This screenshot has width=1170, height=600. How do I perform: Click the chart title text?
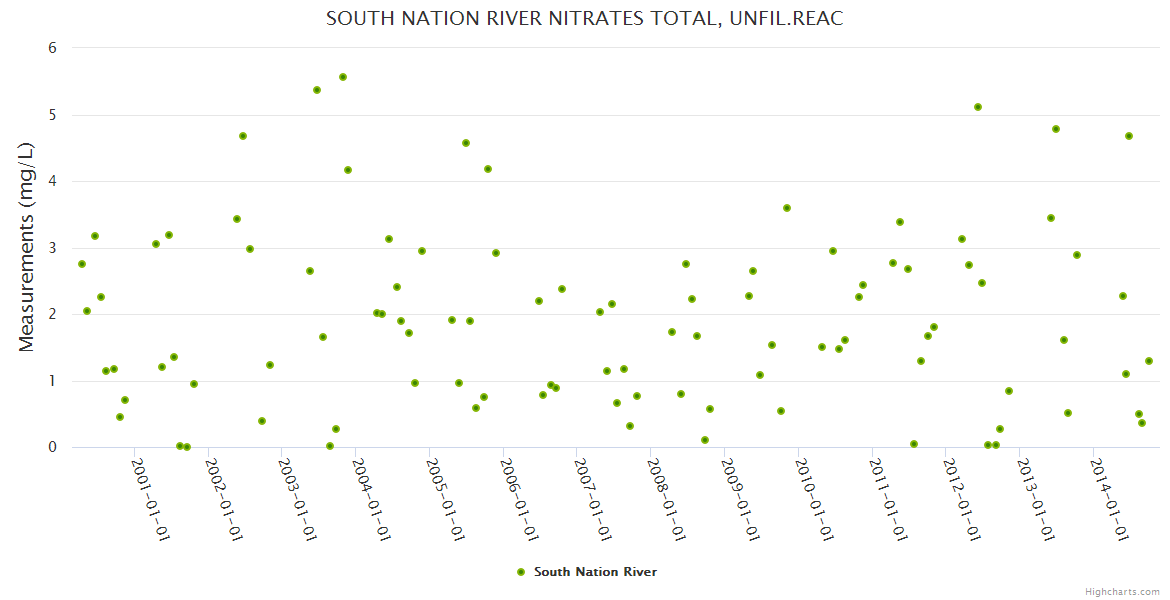click(x=585, y=19)
